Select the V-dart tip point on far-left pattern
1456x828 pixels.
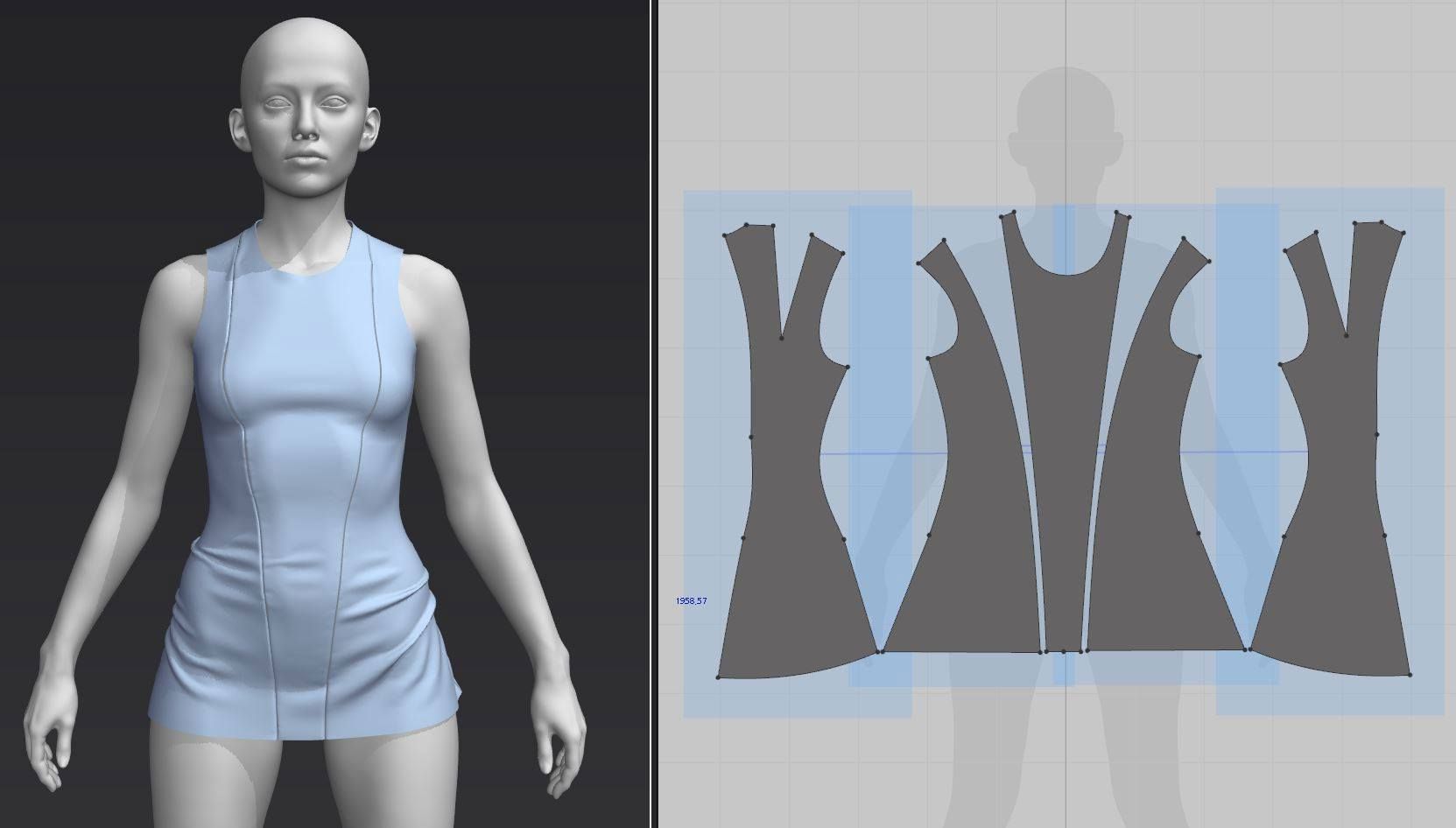pos(782,337)
